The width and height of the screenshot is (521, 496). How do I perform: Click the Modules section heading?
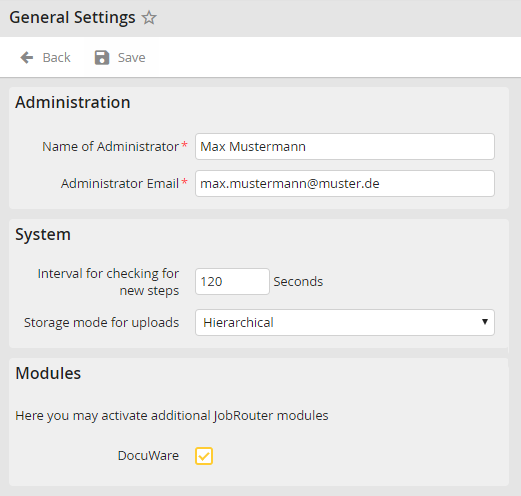(48, 373)
